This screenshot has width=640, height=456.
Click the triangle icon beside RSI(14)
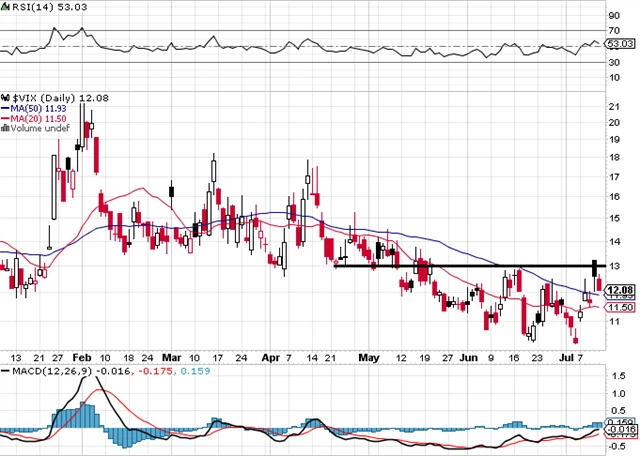[x=3, y=6]
